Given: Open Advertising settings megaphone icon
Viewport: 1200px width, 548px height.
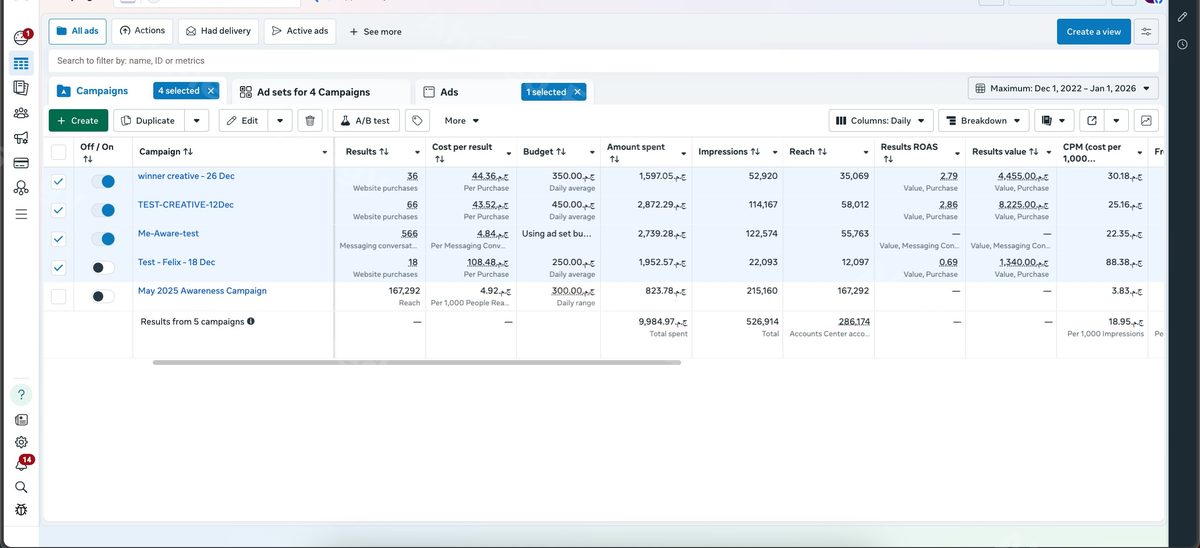Looking at the screenshot, I should click(21, 138).
